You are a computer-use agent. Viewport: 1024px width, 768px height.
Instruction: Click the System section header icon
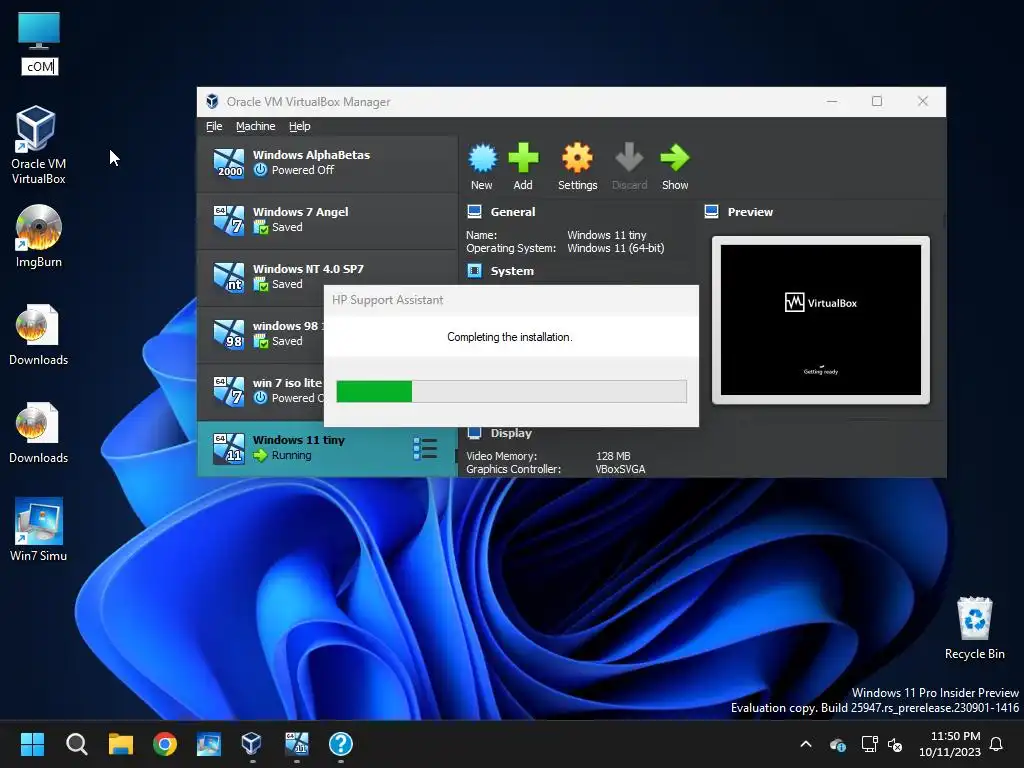475,270
